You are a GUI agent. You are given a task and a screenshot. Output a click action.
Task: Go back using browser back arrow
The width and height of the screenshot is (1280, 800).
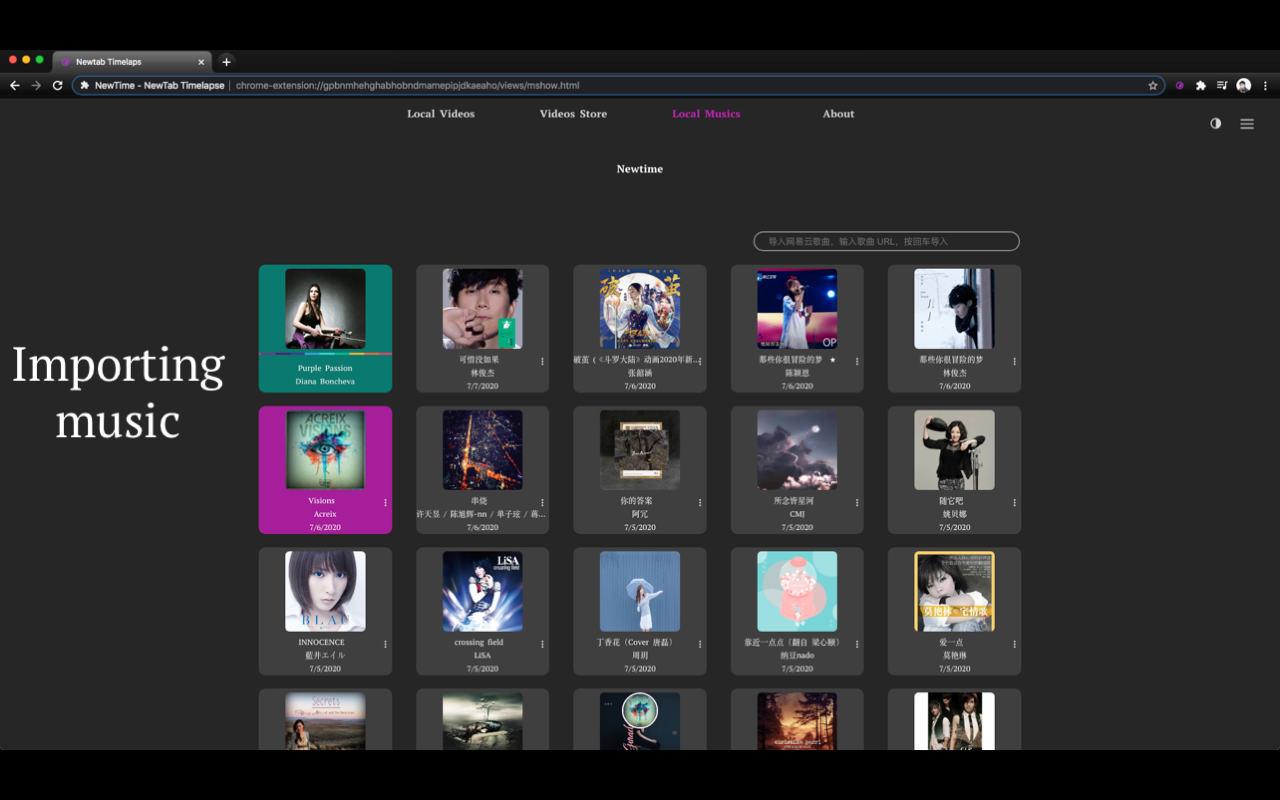point(15,85)
